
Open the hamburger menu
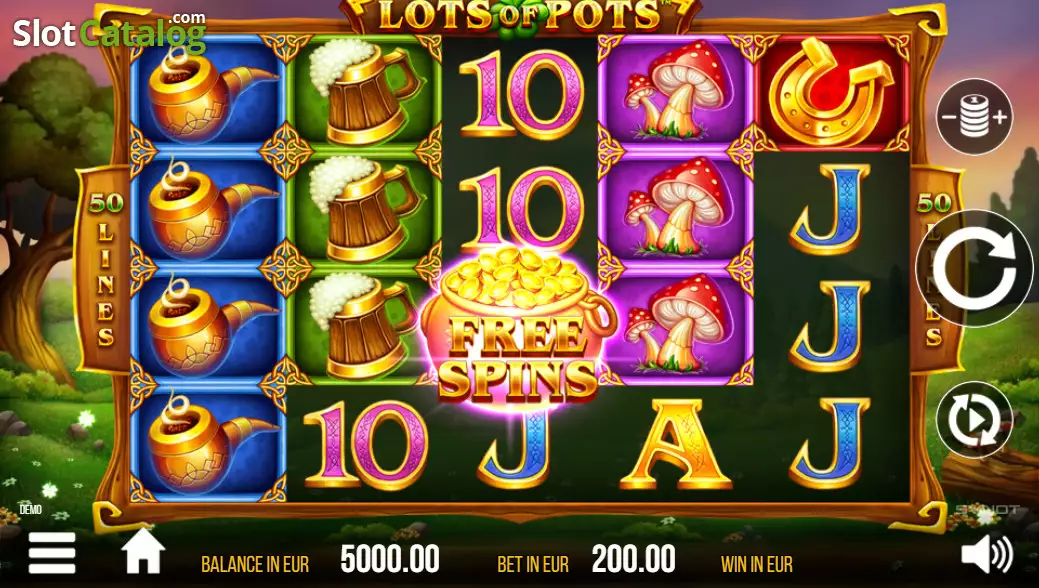coord(52,553)
